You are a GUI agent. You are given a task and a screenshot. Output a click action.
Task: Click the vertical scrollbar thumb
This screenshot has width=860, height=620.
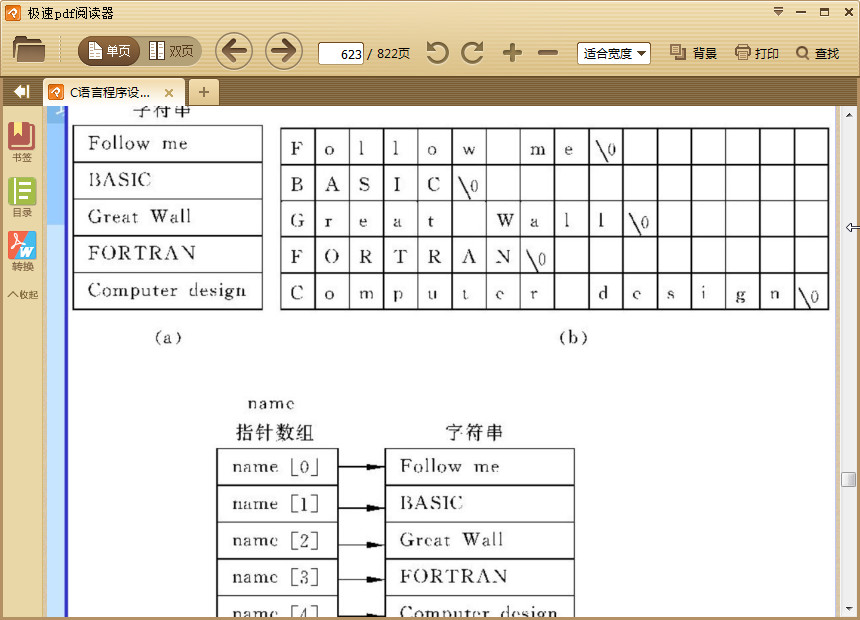pos(848,479)
